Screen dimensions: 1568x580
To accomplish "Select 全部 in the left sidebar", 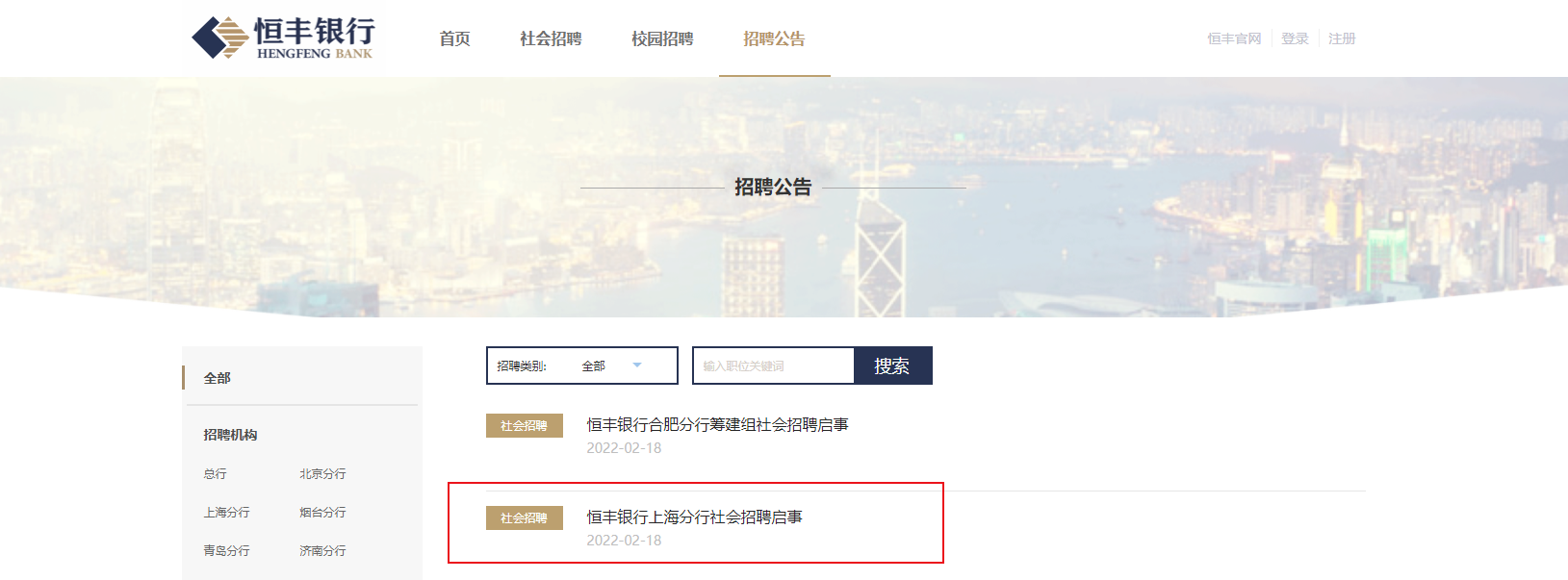I will [218, 378].
